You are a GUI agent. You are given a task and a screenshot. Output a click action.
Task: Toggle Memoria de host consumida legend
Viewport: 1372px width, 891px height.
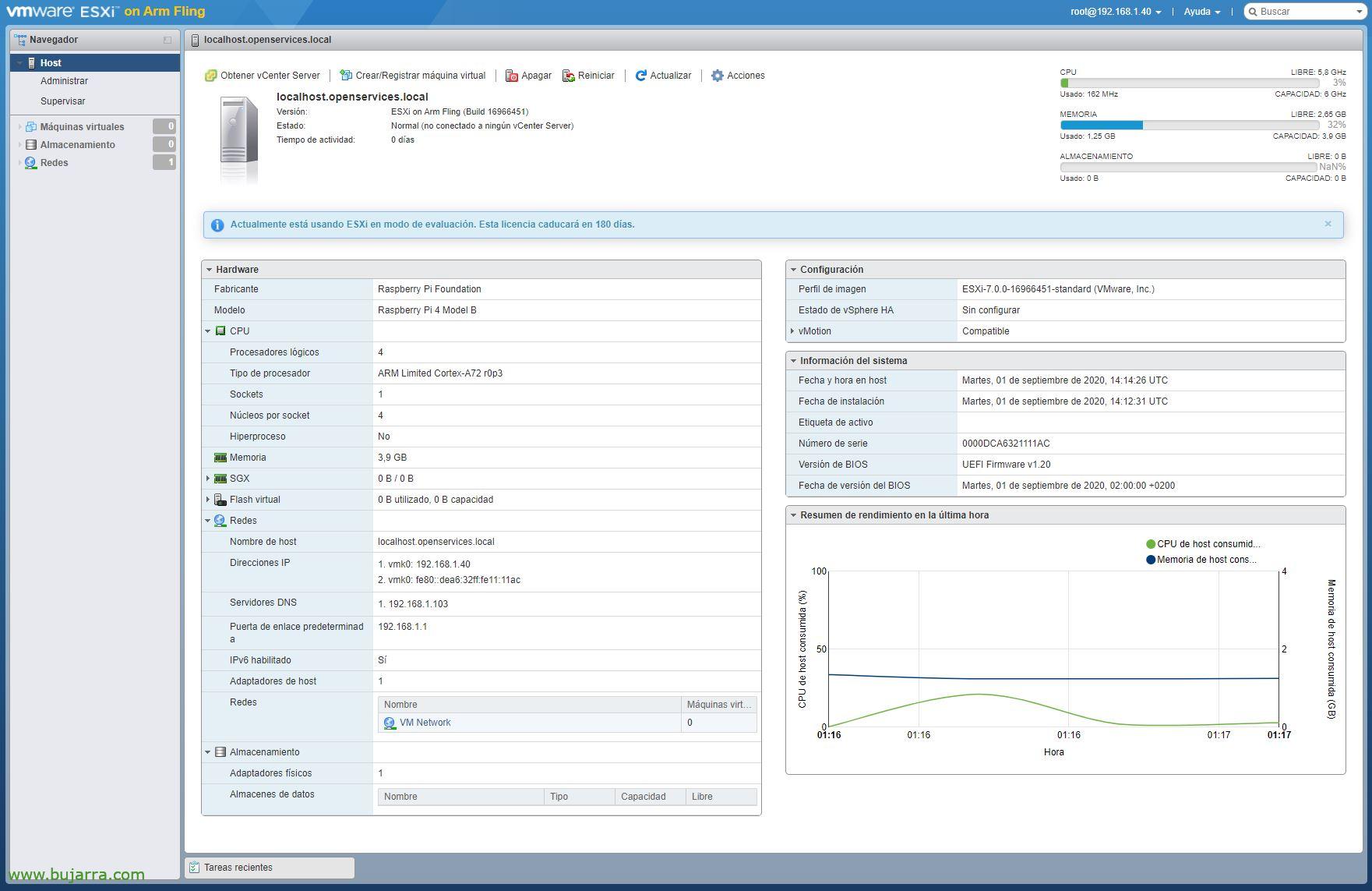click(x=1201, y=560)
